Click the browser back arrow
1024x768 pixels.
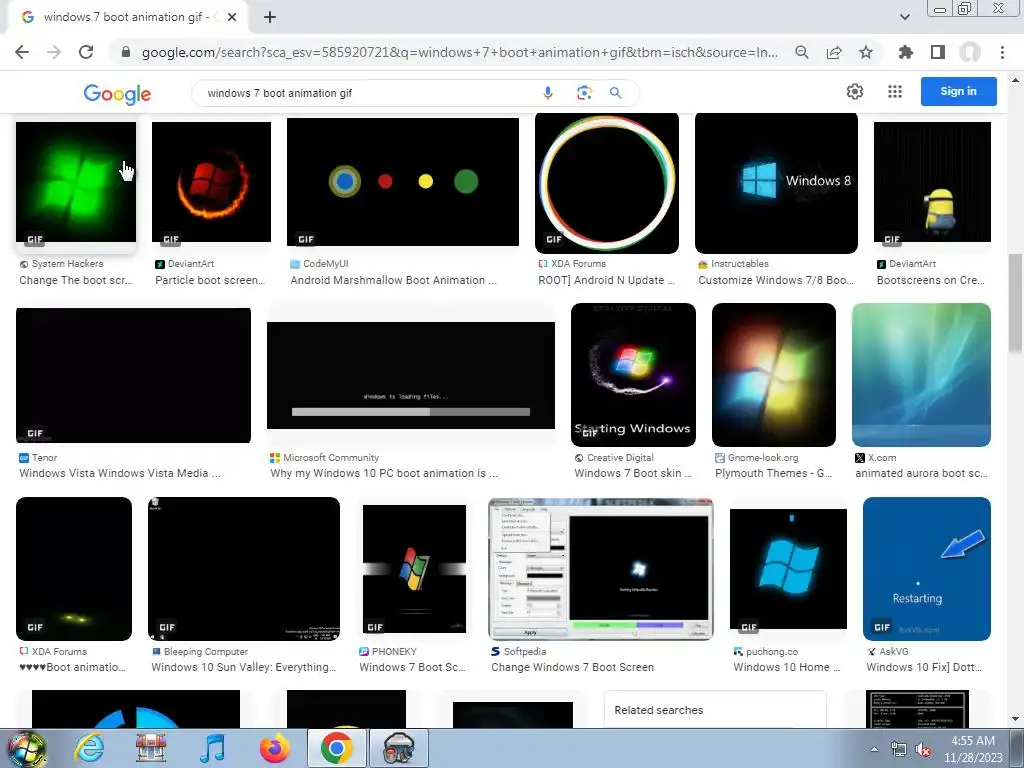coord(22,52)
